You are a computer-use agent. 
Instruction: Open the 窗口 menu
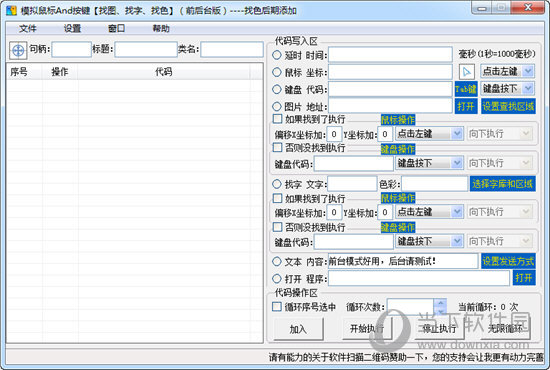116,28
